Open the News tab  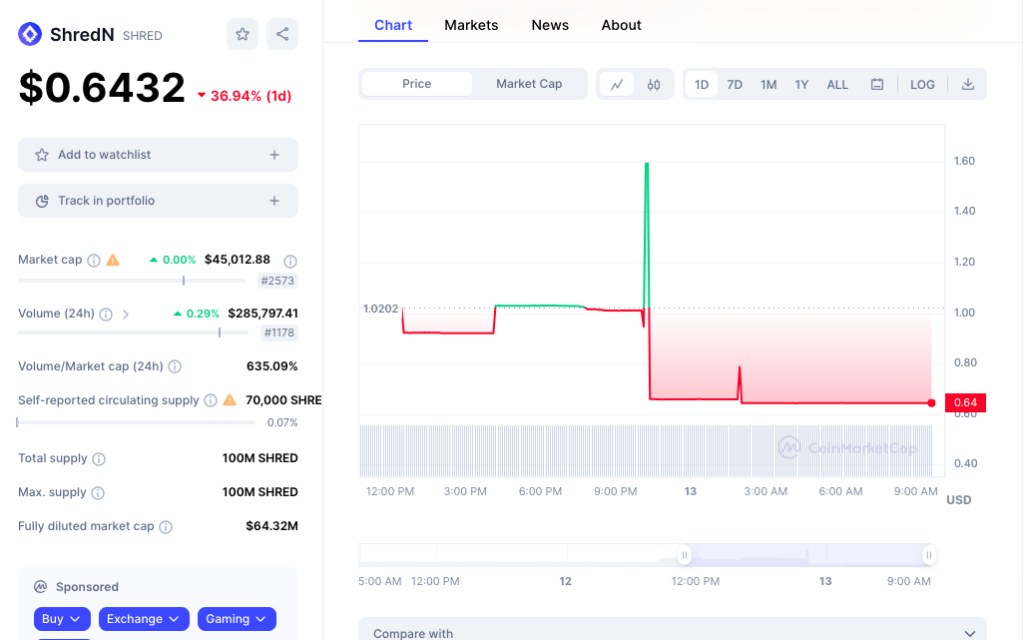(x=550, y=25)
